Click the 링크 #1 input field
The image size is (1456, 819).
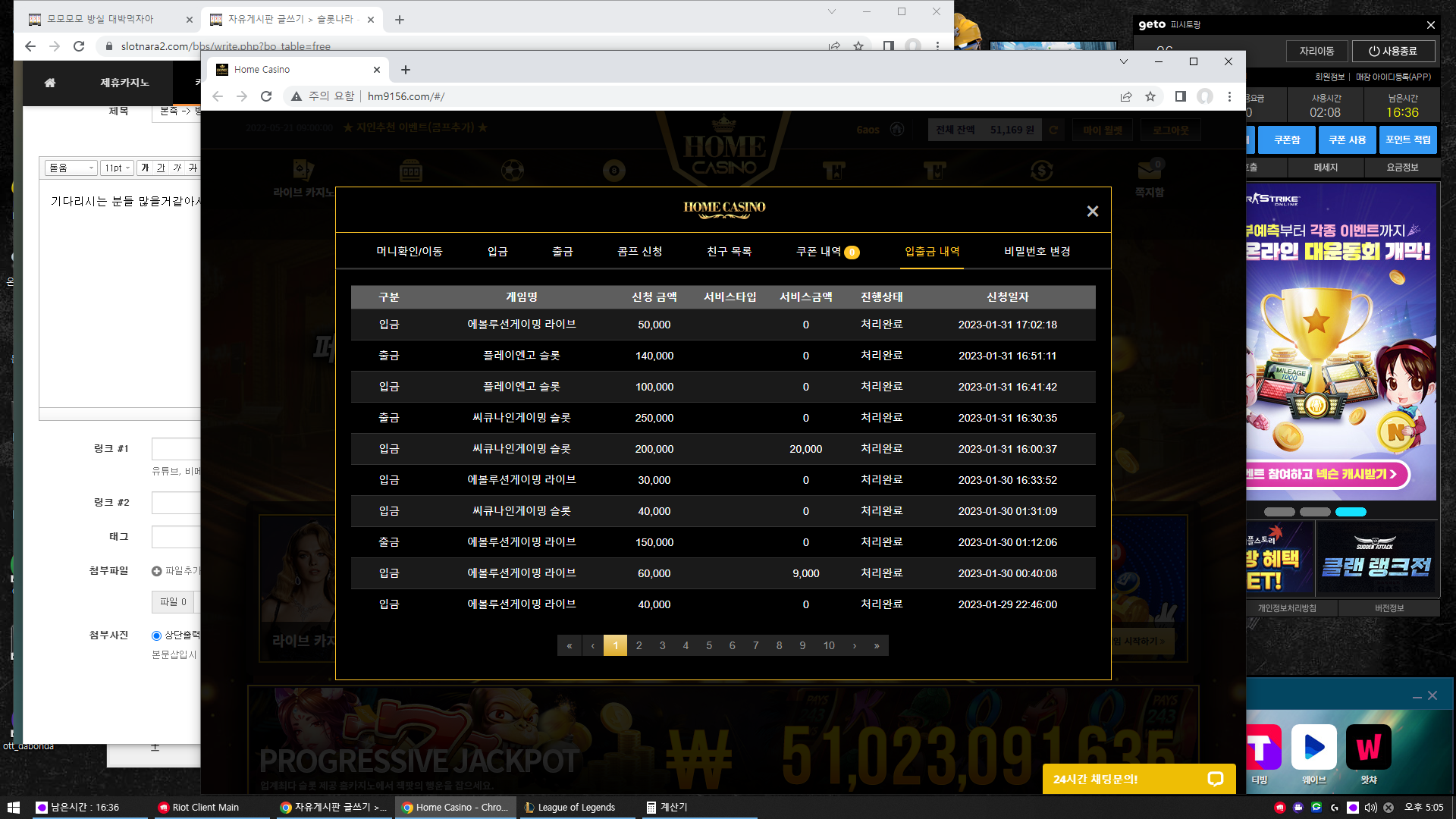[176, 449]
